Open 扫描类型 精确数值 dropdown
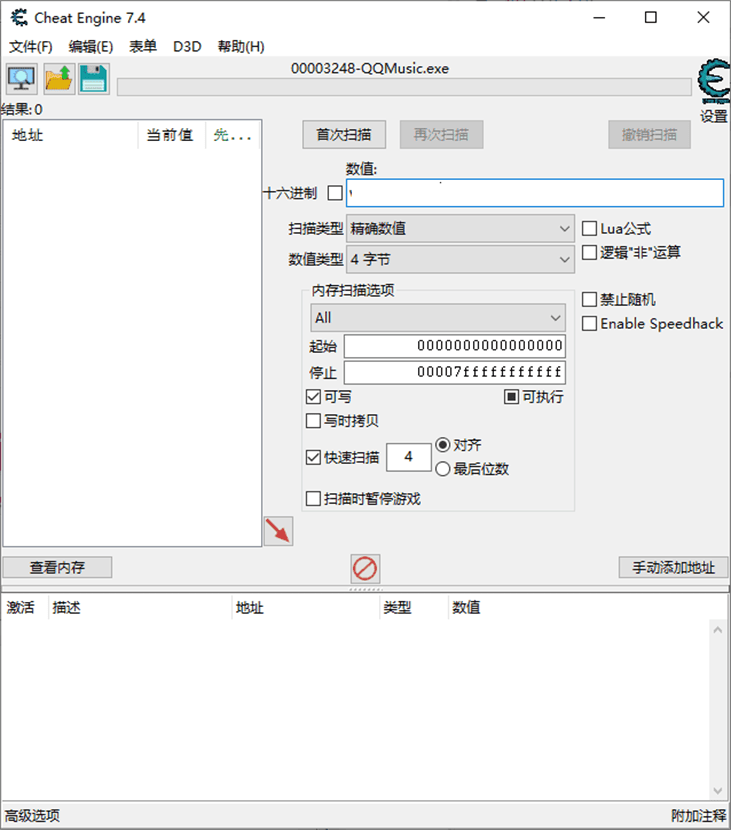This screenshot has height=830, width=731. pyautogui.click(x=460, y=229)
